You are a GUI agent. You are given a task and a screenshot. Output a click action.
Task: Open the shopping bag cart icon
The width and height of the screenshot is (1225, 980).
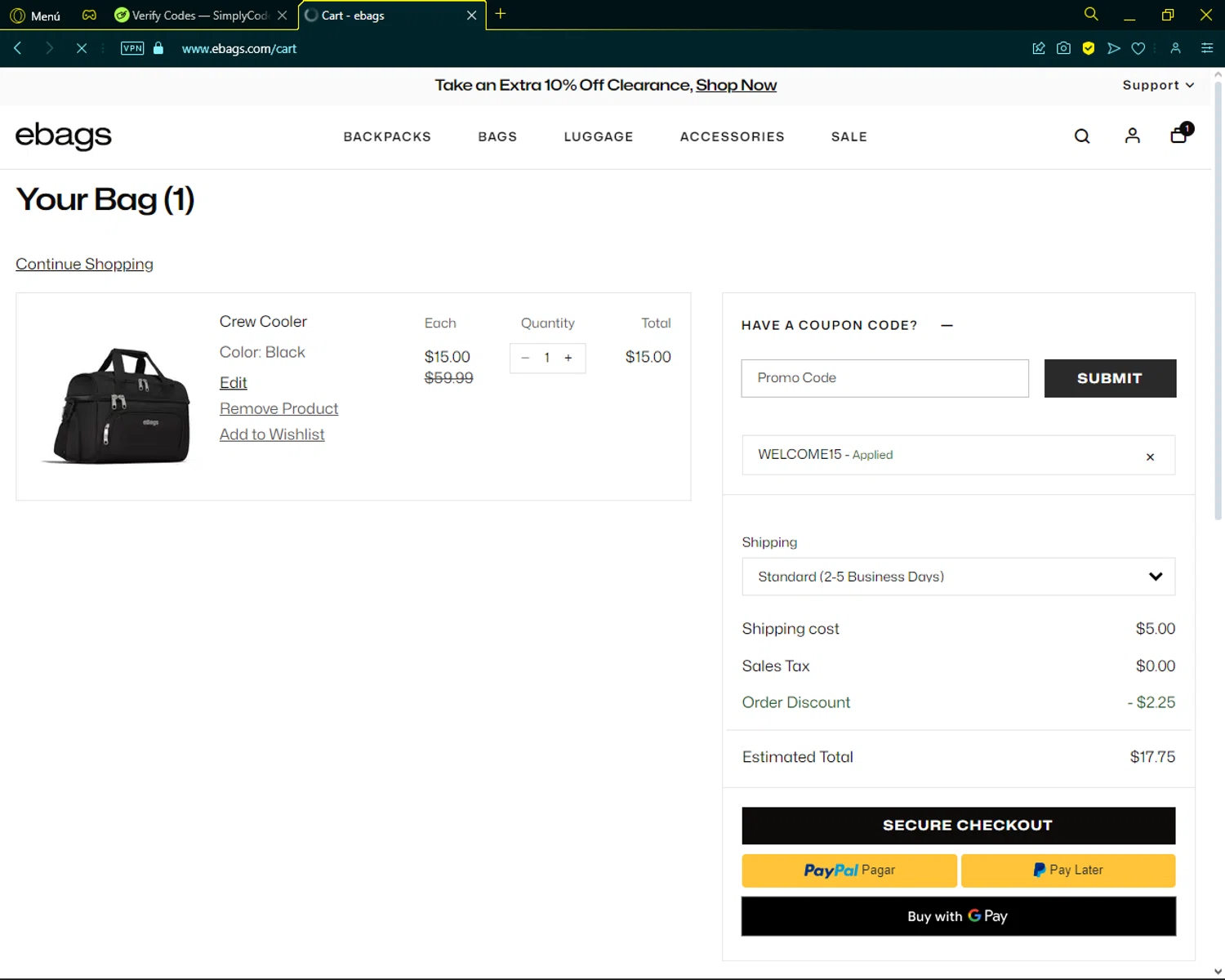[1181, 133]
